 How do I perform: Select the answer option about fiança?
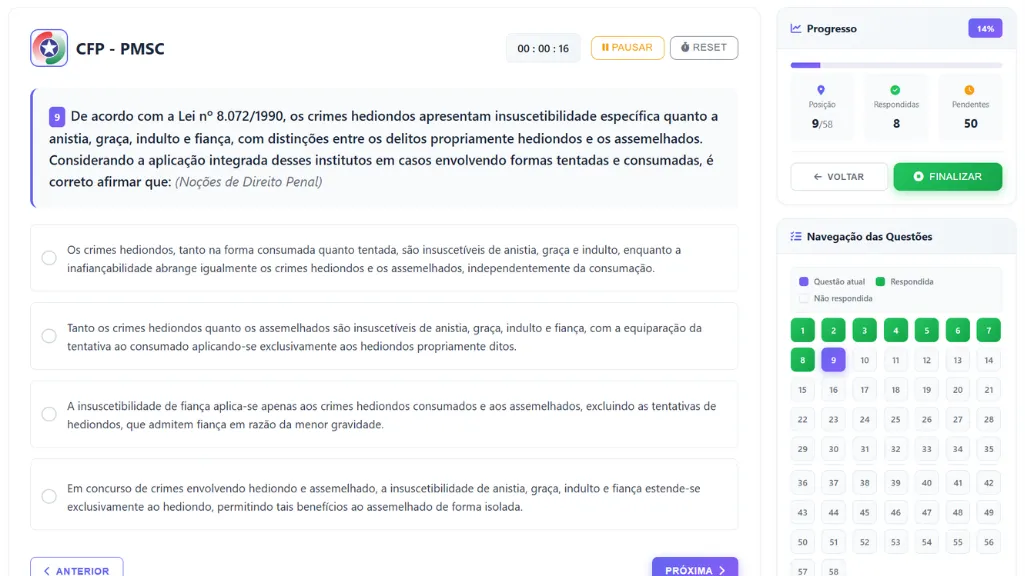[x=48, y=413]
